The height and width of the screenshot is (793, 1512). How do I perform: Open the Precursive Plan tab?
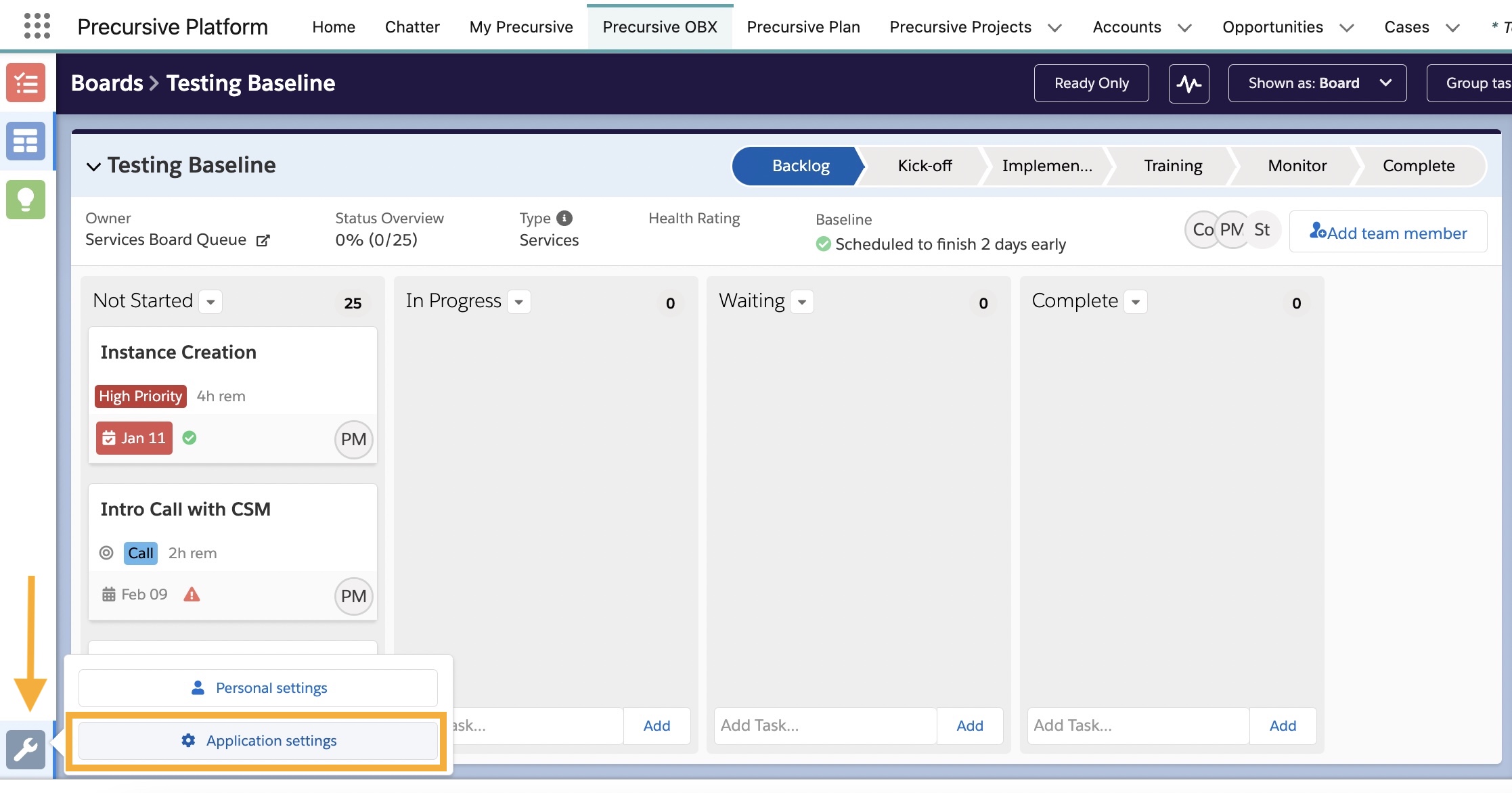803,27
